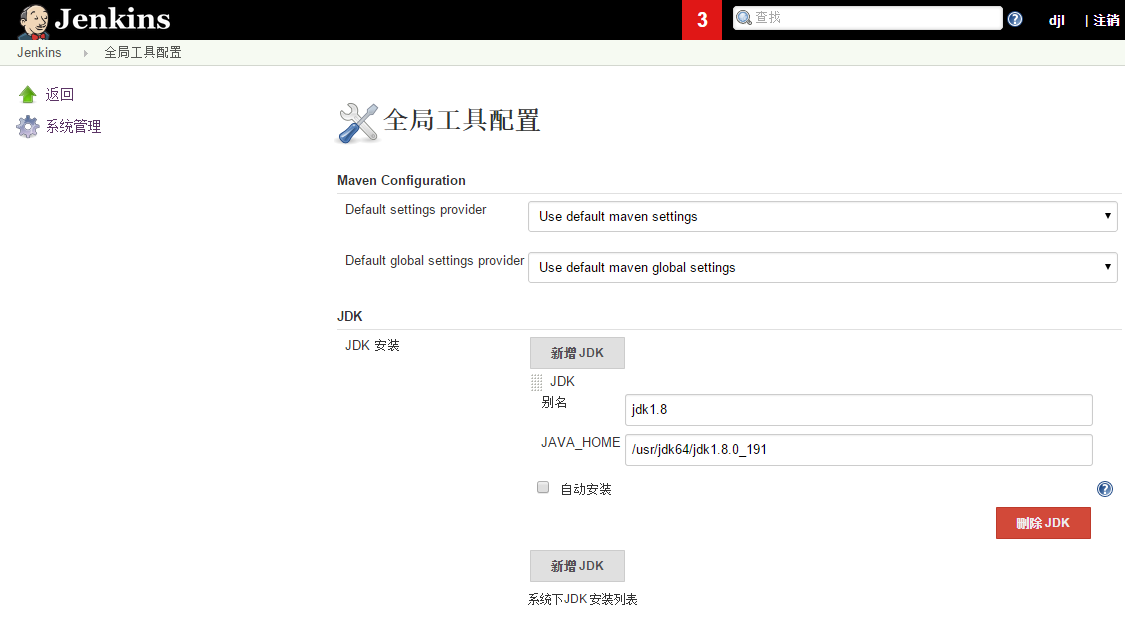The image size is (1125, 617).
Task: Select 全局工具配置 breadcrumb item
Action: pyautogui.click(x=143, y=52)
